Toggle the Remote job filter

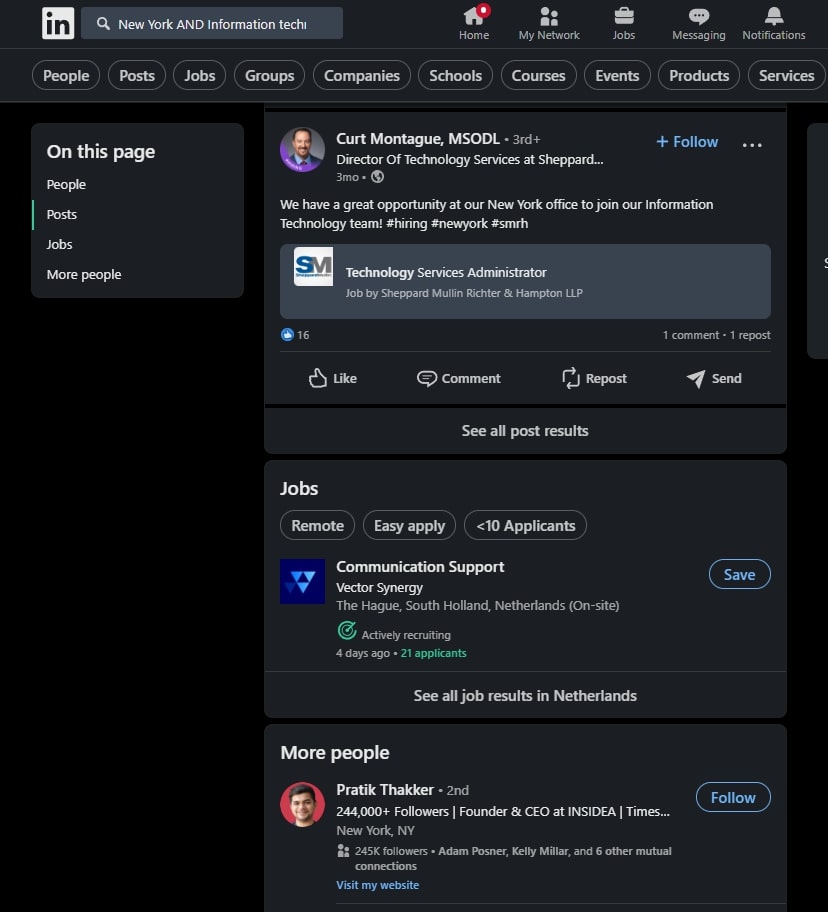tap(317, 525)
